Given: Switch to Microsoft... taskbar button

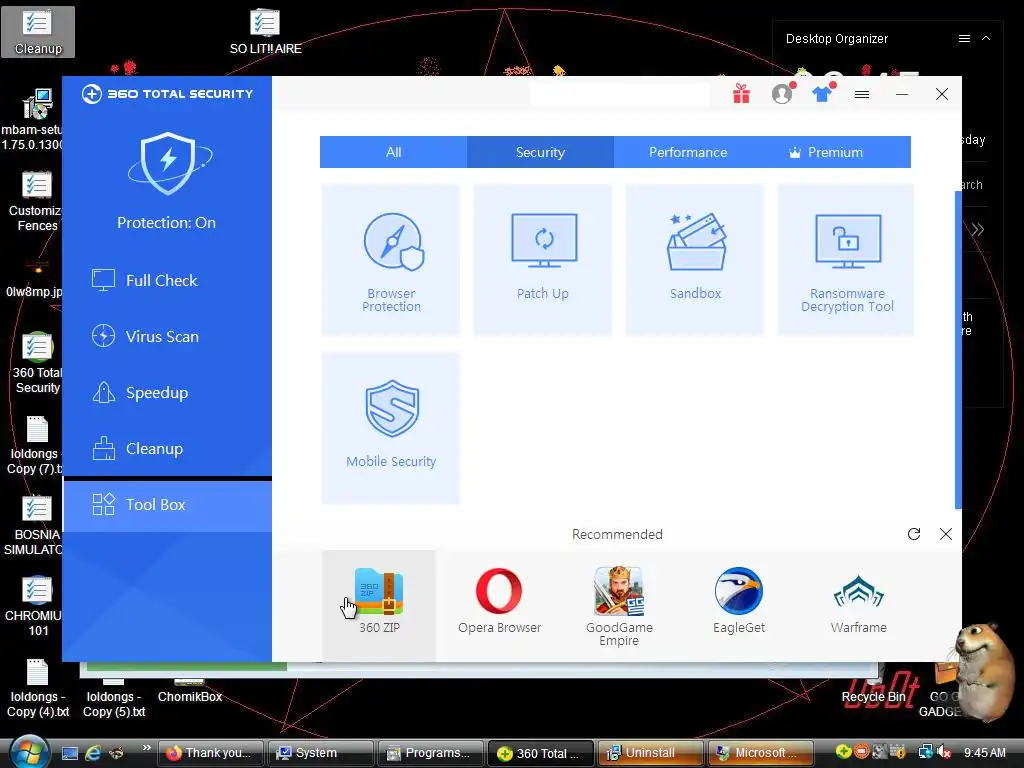Looking at the screenshot, I should click(761, 753).
